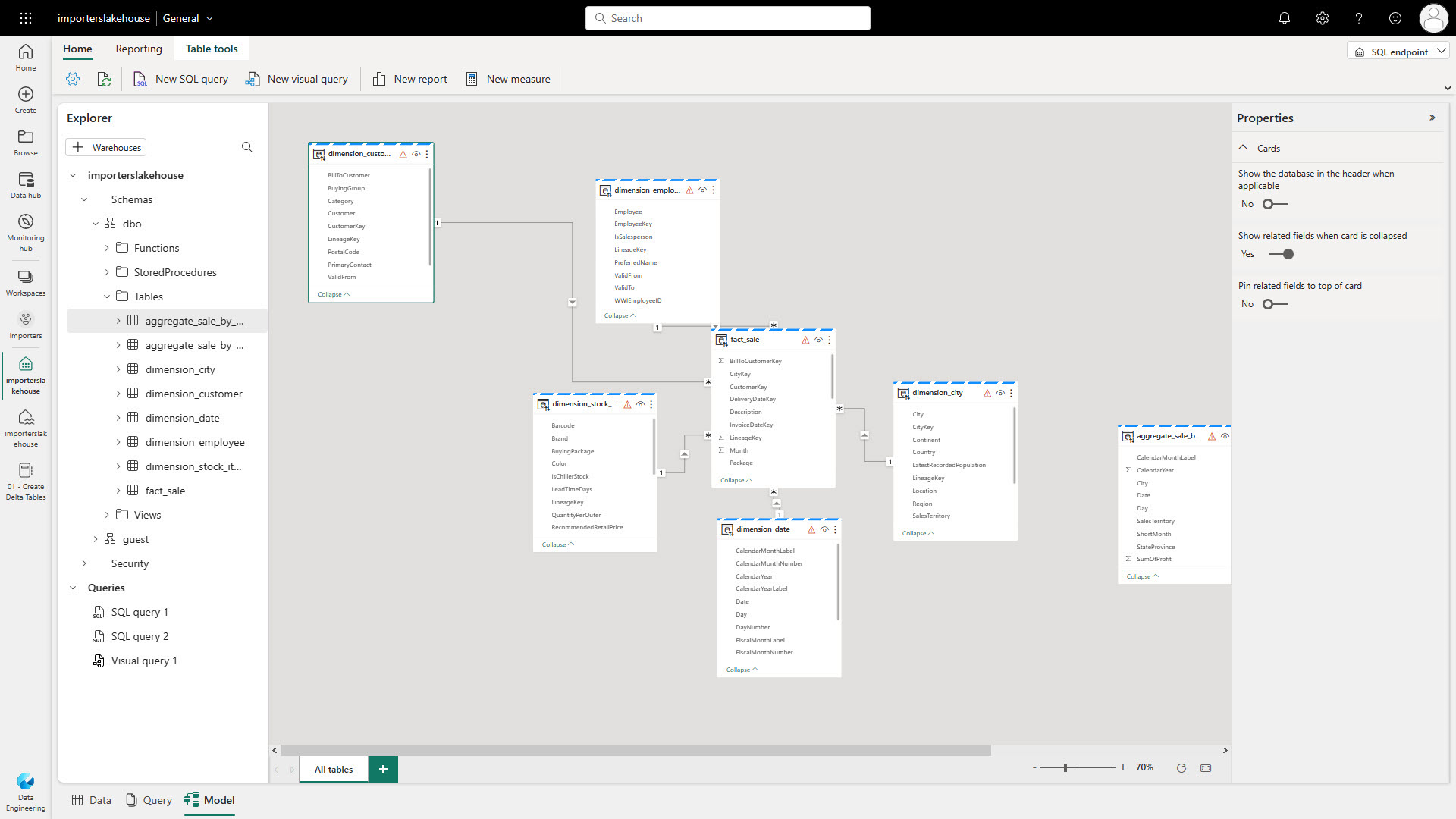Viewport: 1456px width, 819px height.
Task: Open the help question mark
Action: click(1359, 18)
